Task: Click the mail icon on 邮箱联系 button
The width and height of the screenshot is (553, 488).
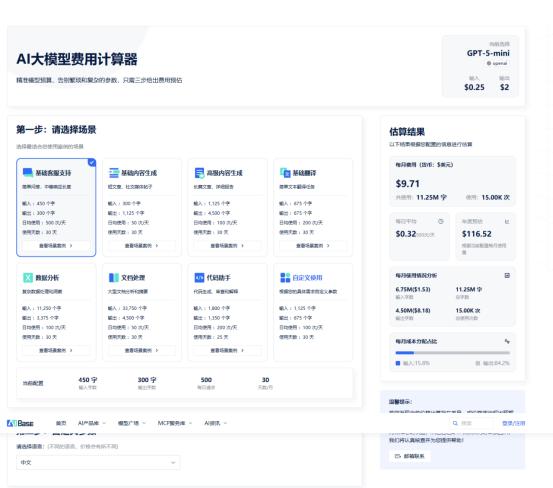Action: click(398, 456)
